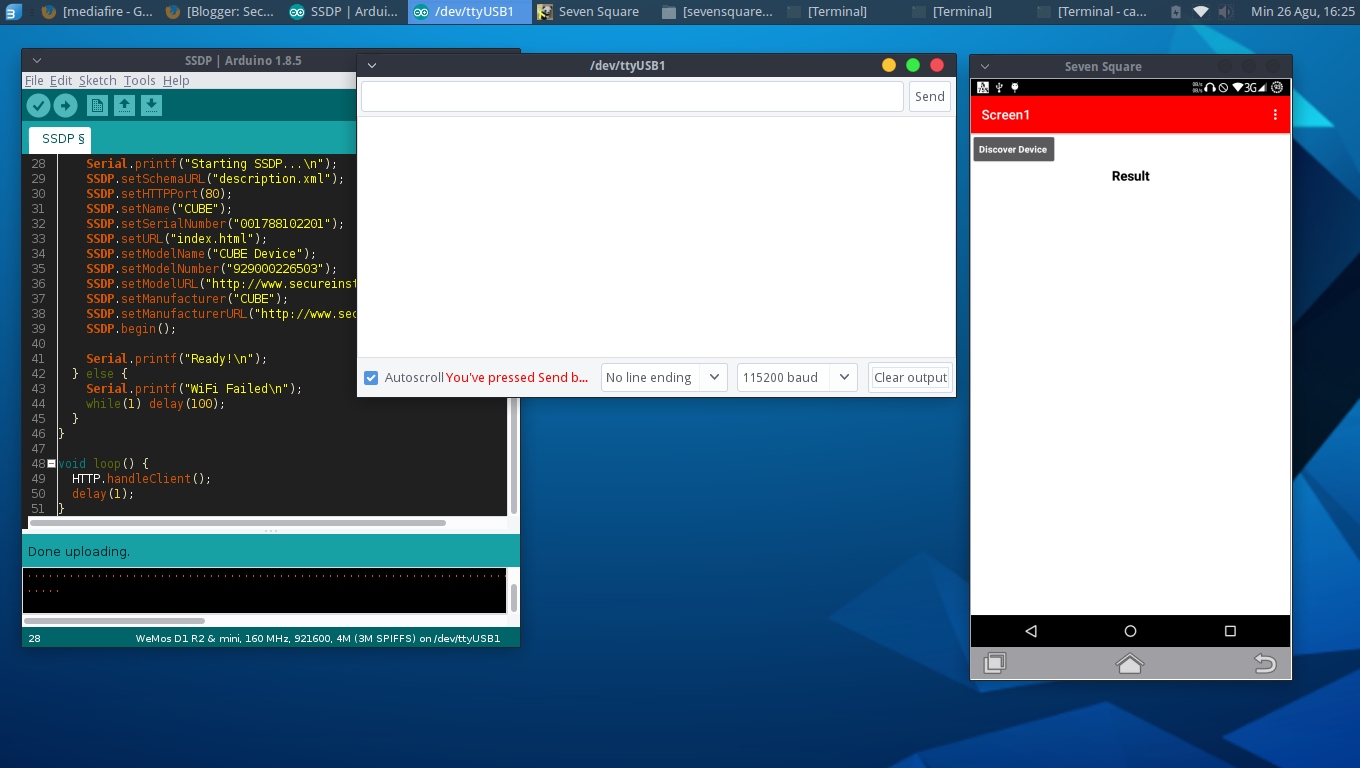Click the serial monitor message input field
This screenshot has height=768, width=1360.
(x=630, y=96)
